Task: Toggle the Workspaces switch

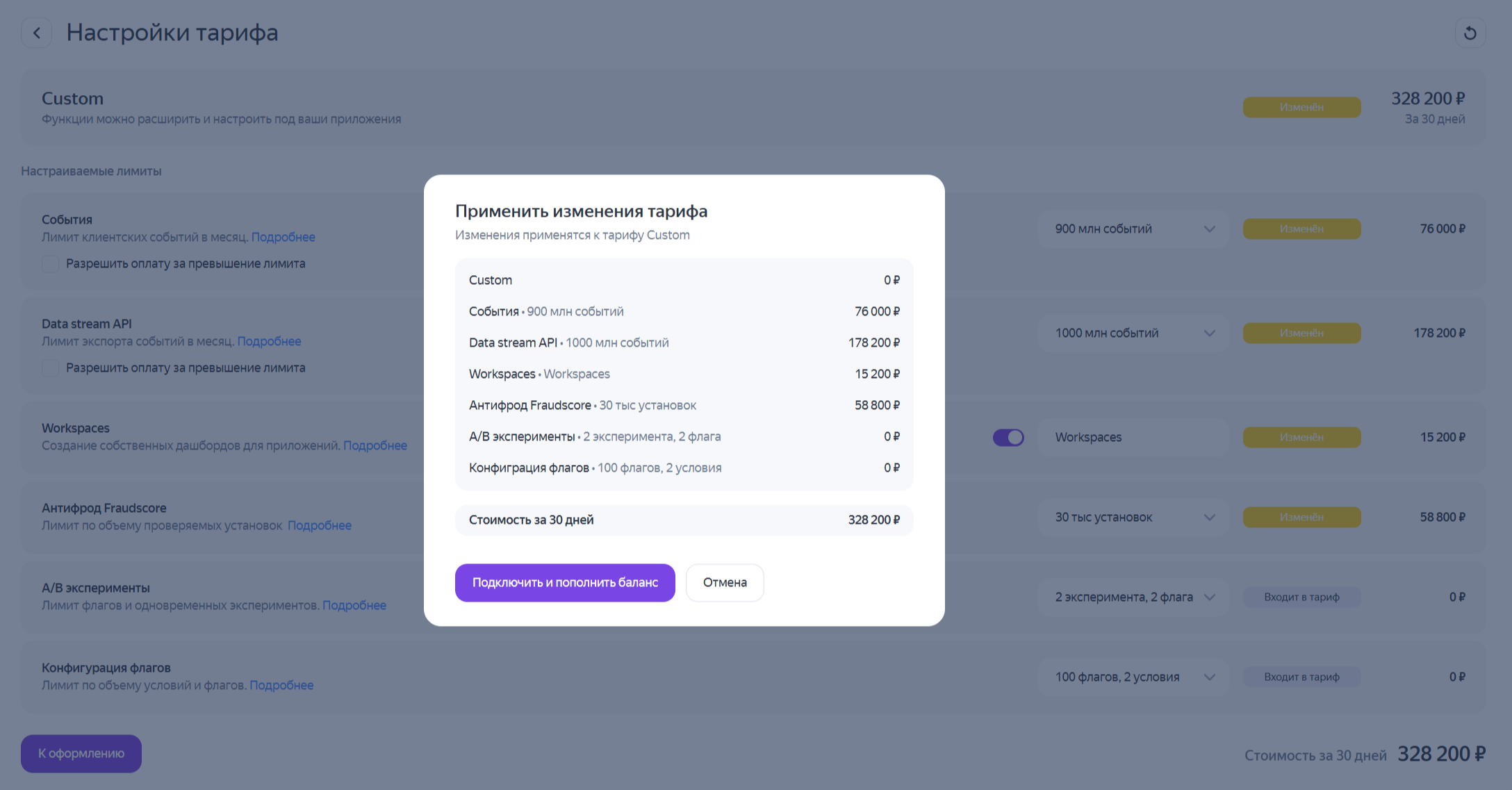Action: click(1008, 437)
